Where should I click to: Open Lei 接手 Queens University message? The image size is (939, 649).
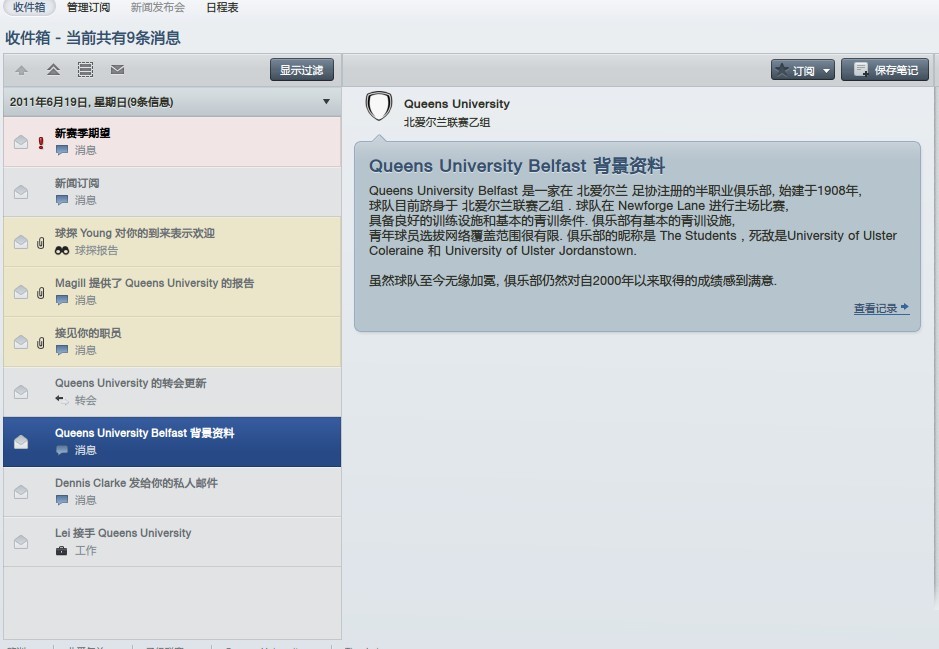pos(172,542)
